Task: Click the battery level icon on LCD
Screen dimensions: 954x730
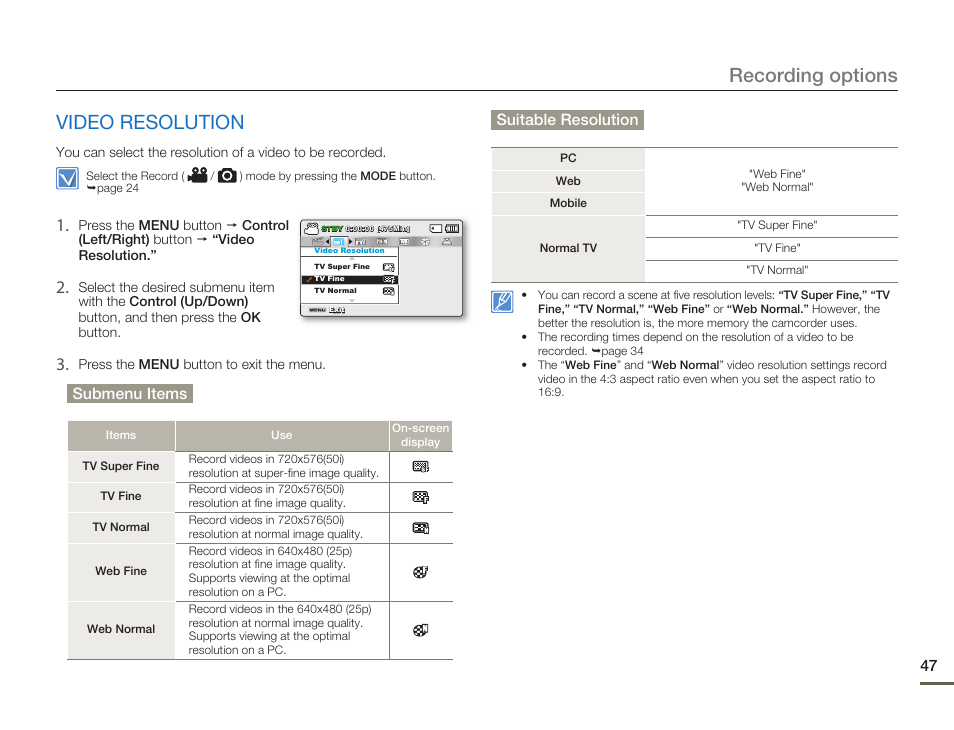Action: pyautogui.click(x=452, y=229)
